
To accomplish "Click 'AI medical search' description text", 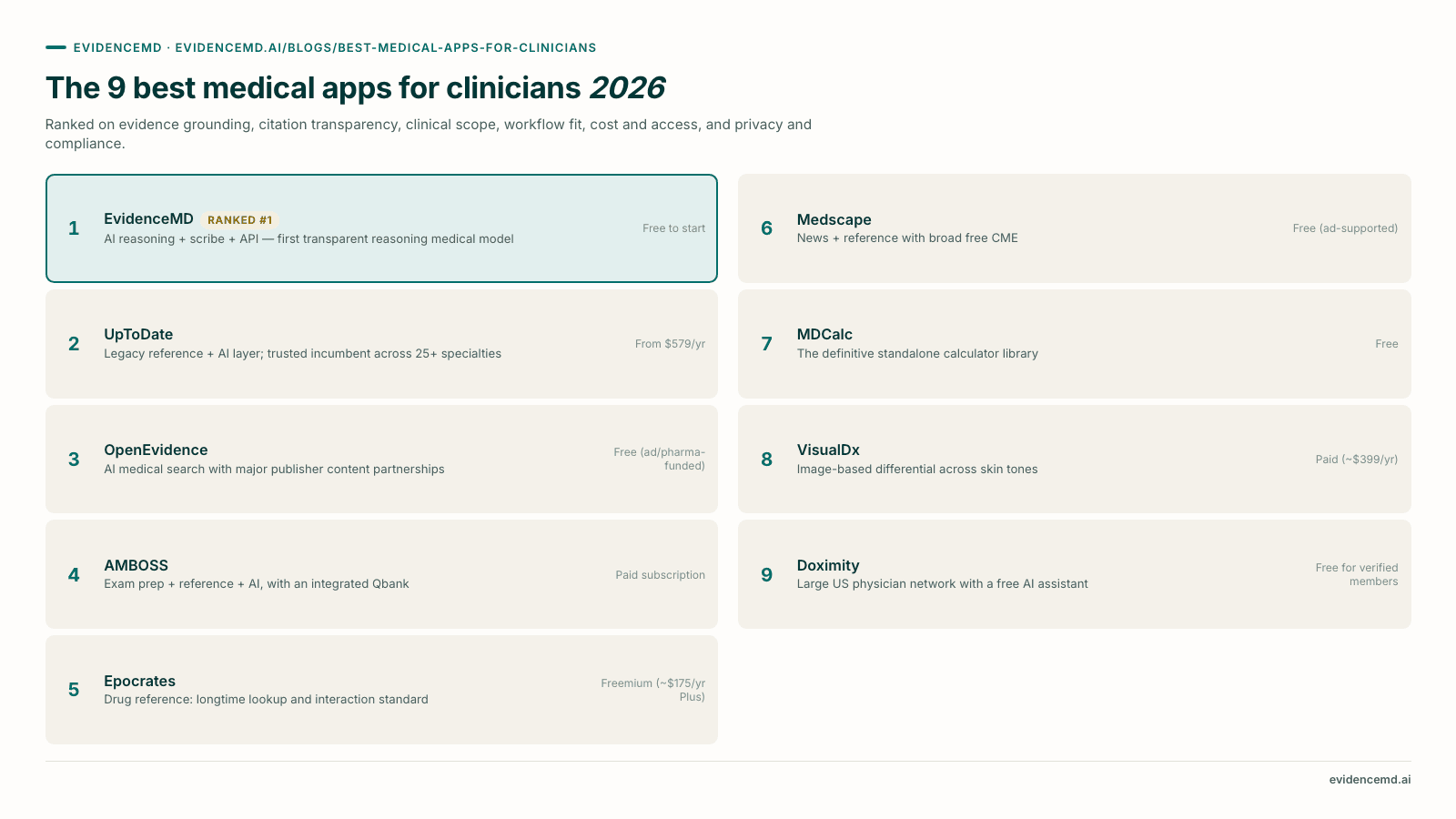I will (274, 470).
